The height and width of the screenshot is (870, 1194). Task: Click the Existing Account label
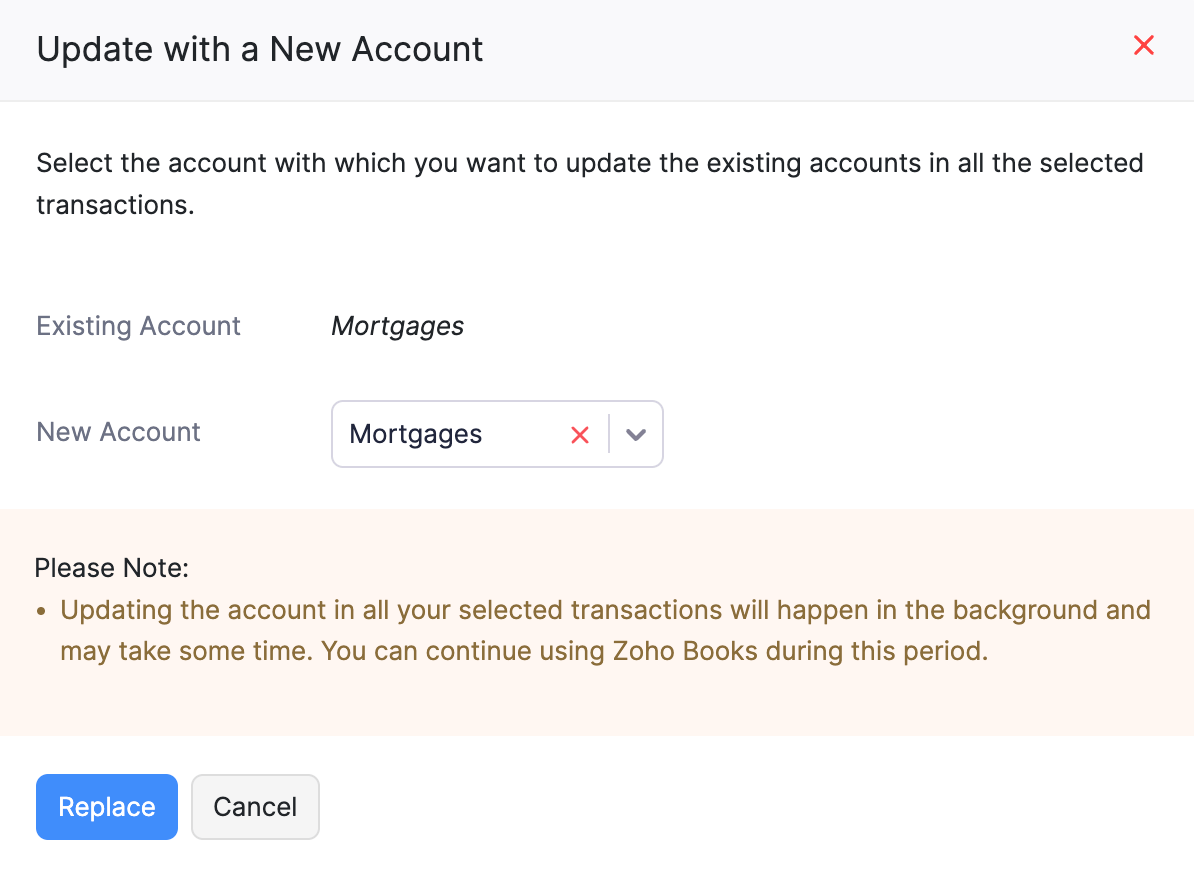coord(138,326)
